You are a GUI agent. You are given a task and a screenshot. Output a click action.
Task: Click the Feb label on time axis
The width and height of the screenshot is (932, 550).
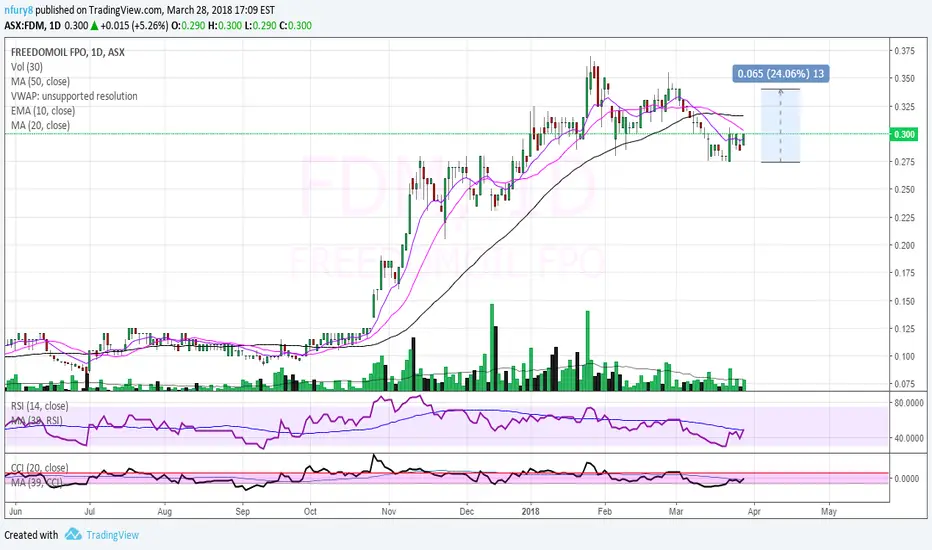tap(604, 511)
